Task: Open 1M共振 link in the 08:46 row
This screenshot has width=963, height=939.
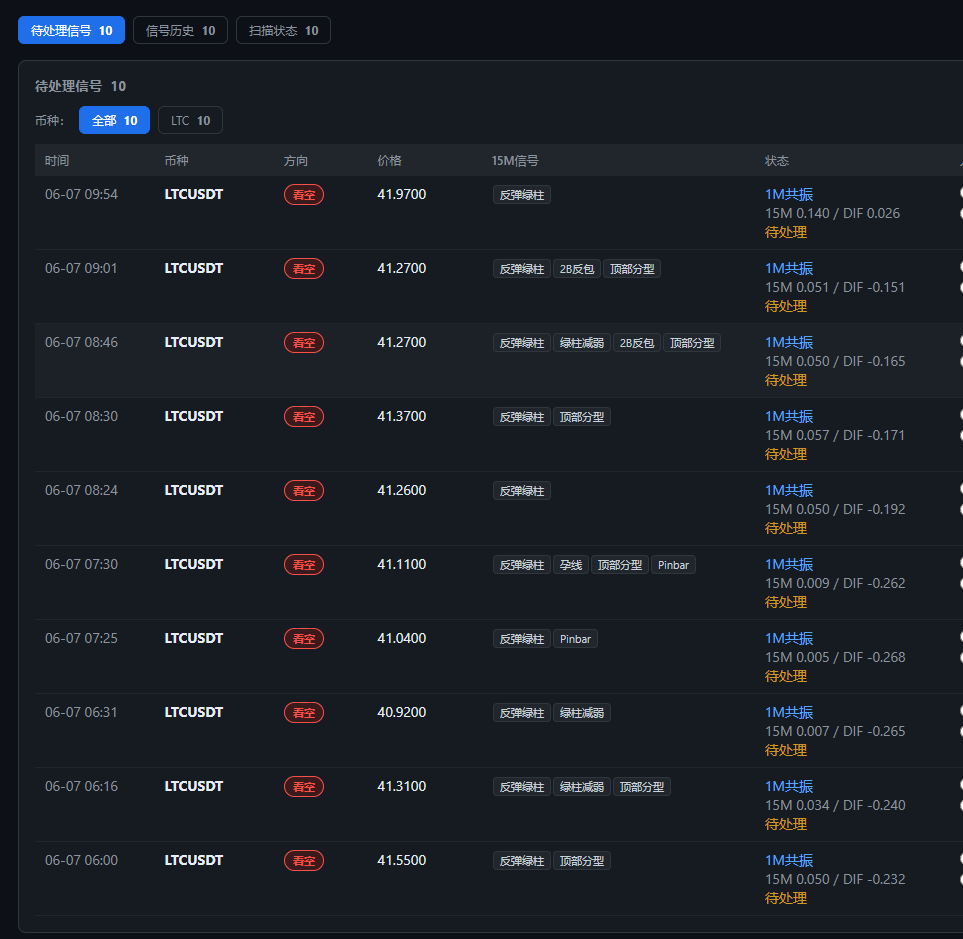Action: [789, 343]
